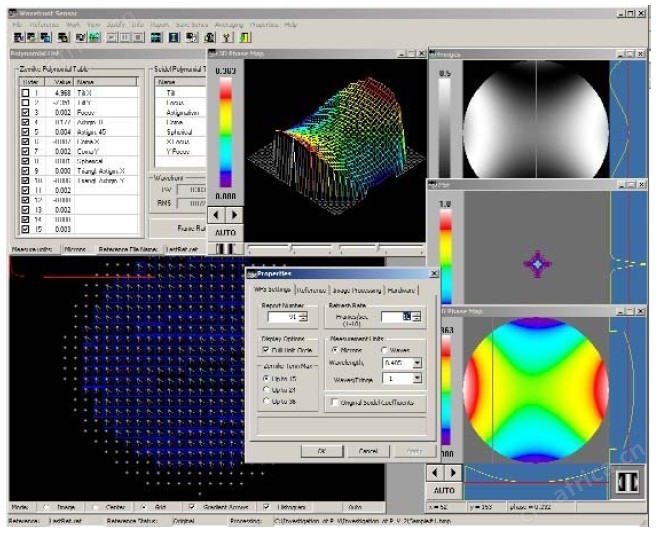
Task: Click the pause toolbar button
Action: 125,38
